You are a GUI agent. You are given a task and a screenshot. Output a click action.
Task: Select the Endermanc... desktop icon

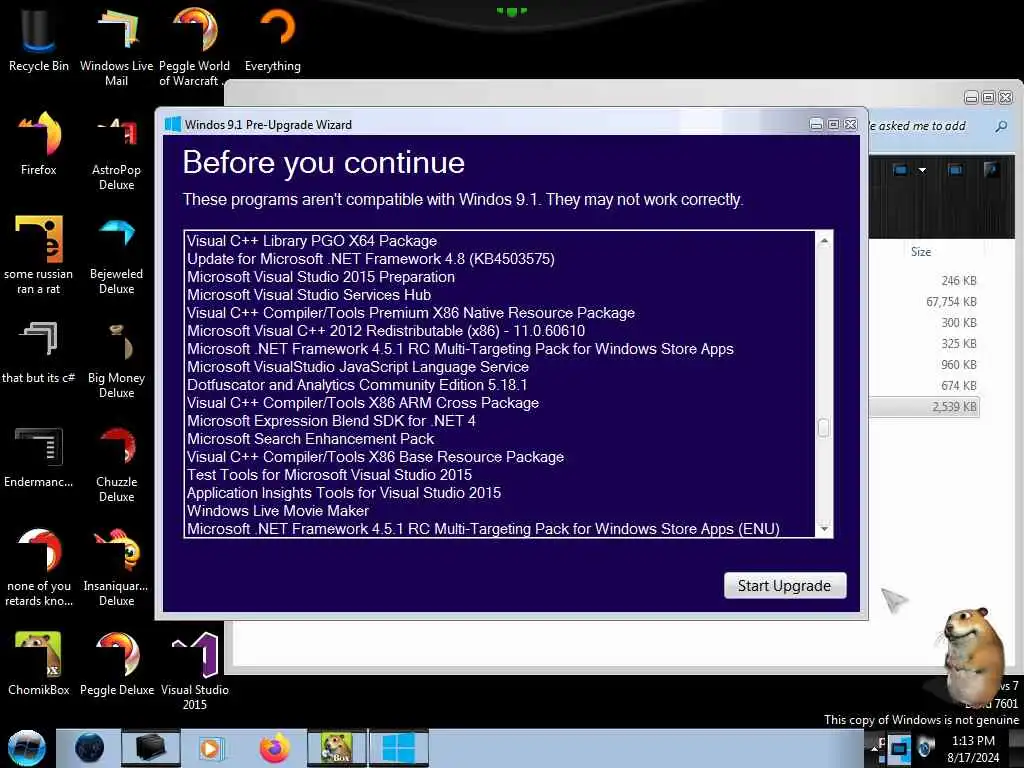(39, 457)
